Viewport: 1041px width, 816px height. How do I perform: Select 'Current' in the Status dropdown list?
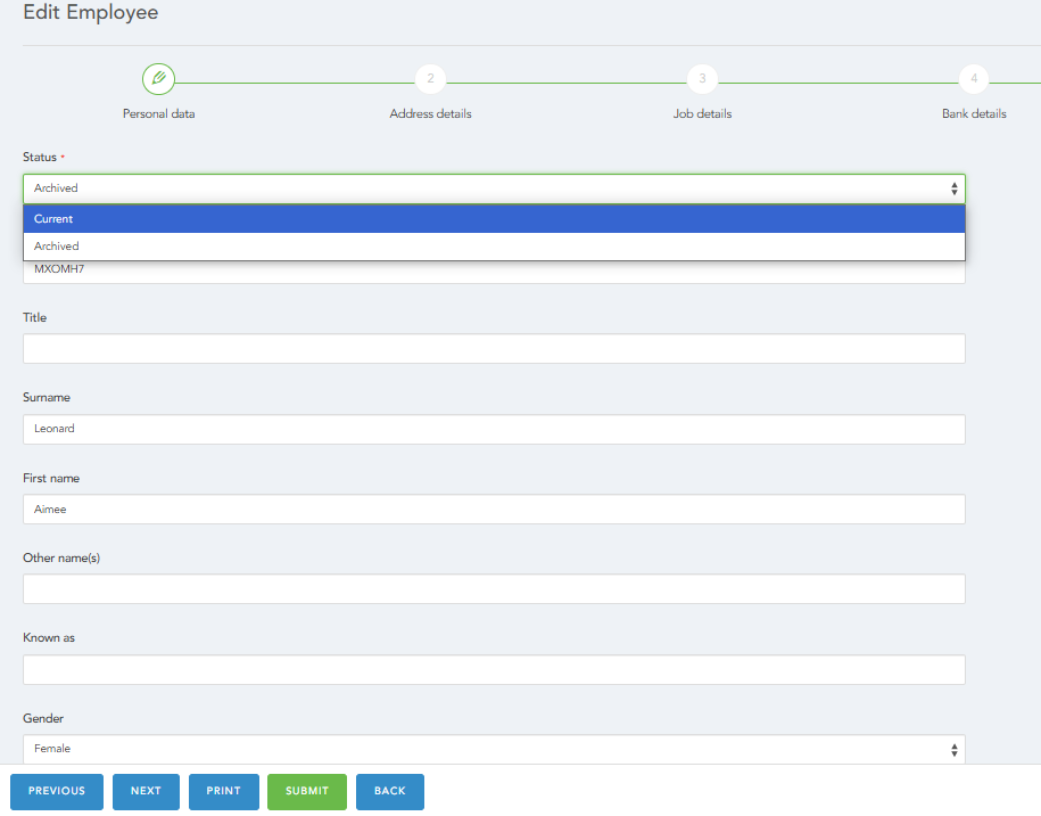click(x=494, y=219)
